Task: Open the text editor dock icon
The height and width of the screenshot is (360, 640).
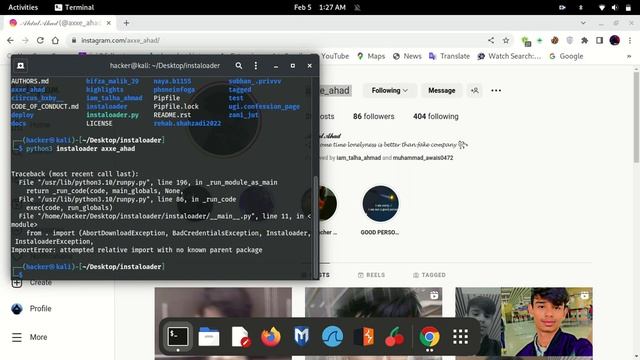Action: point(240,337)
